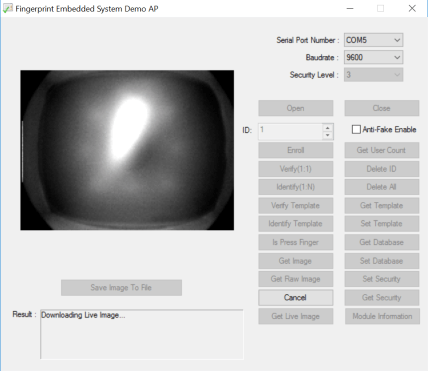
Task: Click the app icon in title bar
Action: (8, 9)
